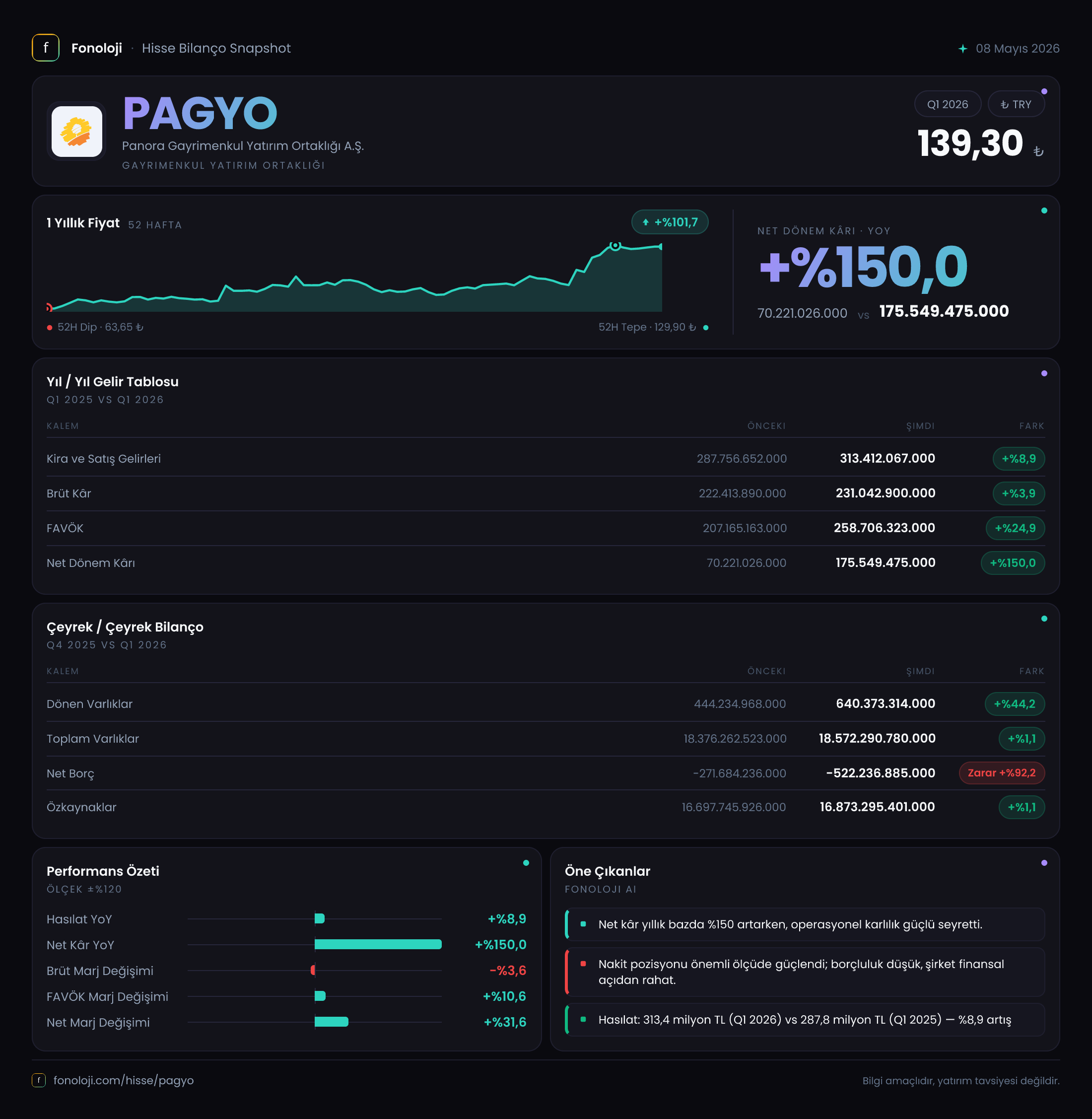
Task: Click the small Fonoloji icon in footer
Action: [x=38, y=1081]
